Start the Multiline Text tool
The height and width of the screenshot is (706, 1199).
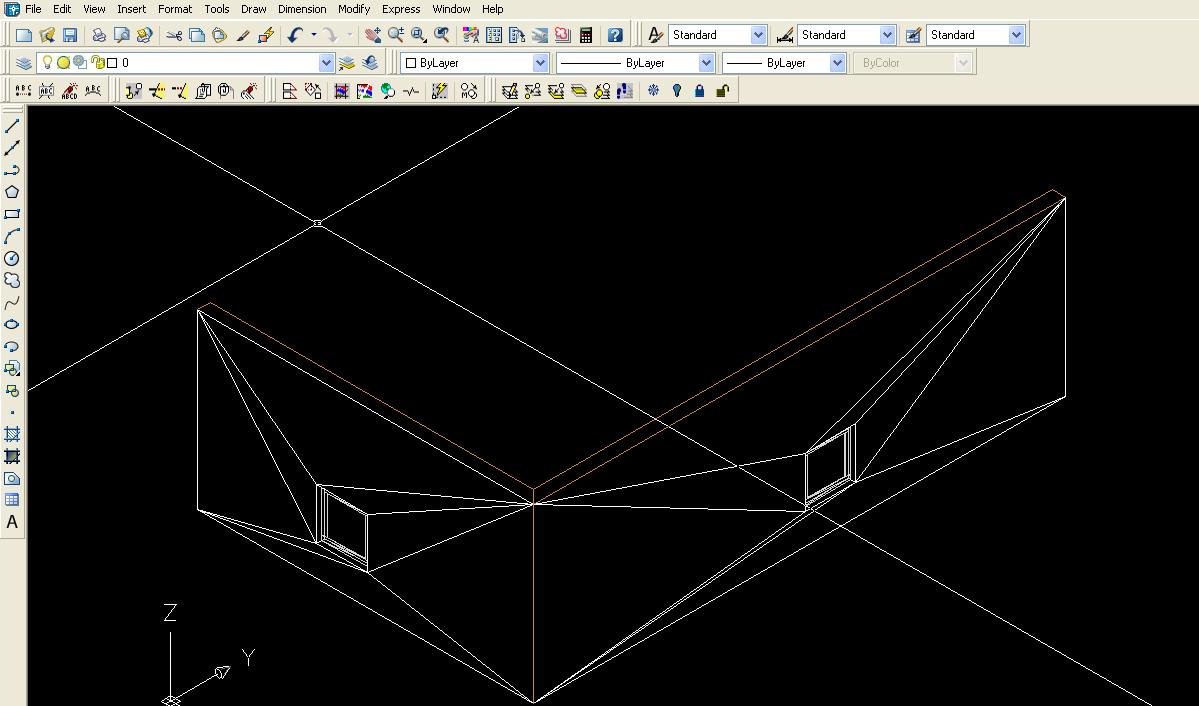pyautogui.click(x=13, y=522)
